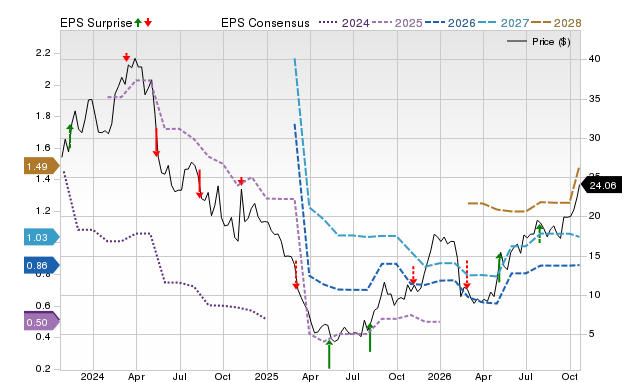Click the brown 1.49 value tag
Image resolution: width=640 pixels, height=382 pixels.
(41, 166)
